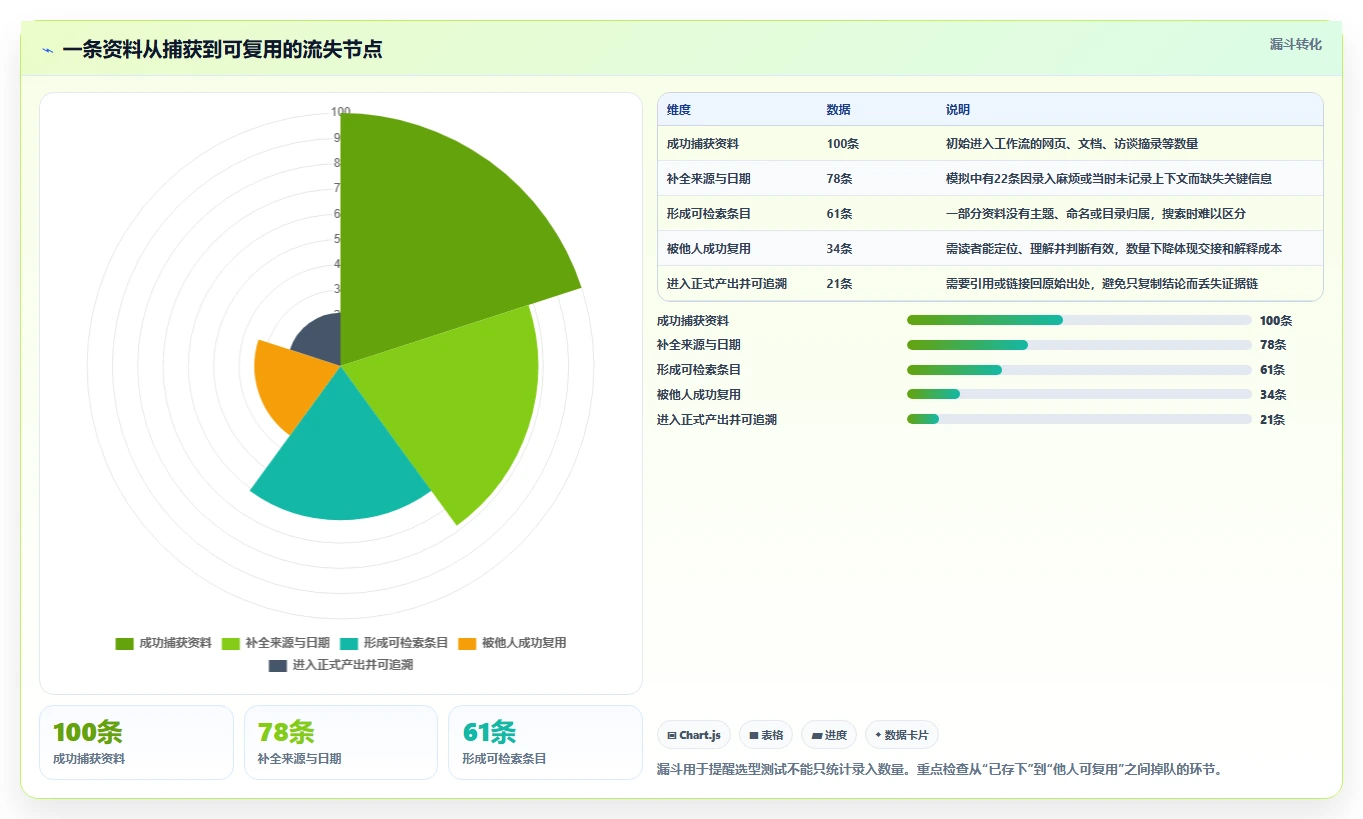This screenshot has height=819, width=1363.
Task: Click the description starting 需要引用或链接回原始出处
Action: point(1102,284)
